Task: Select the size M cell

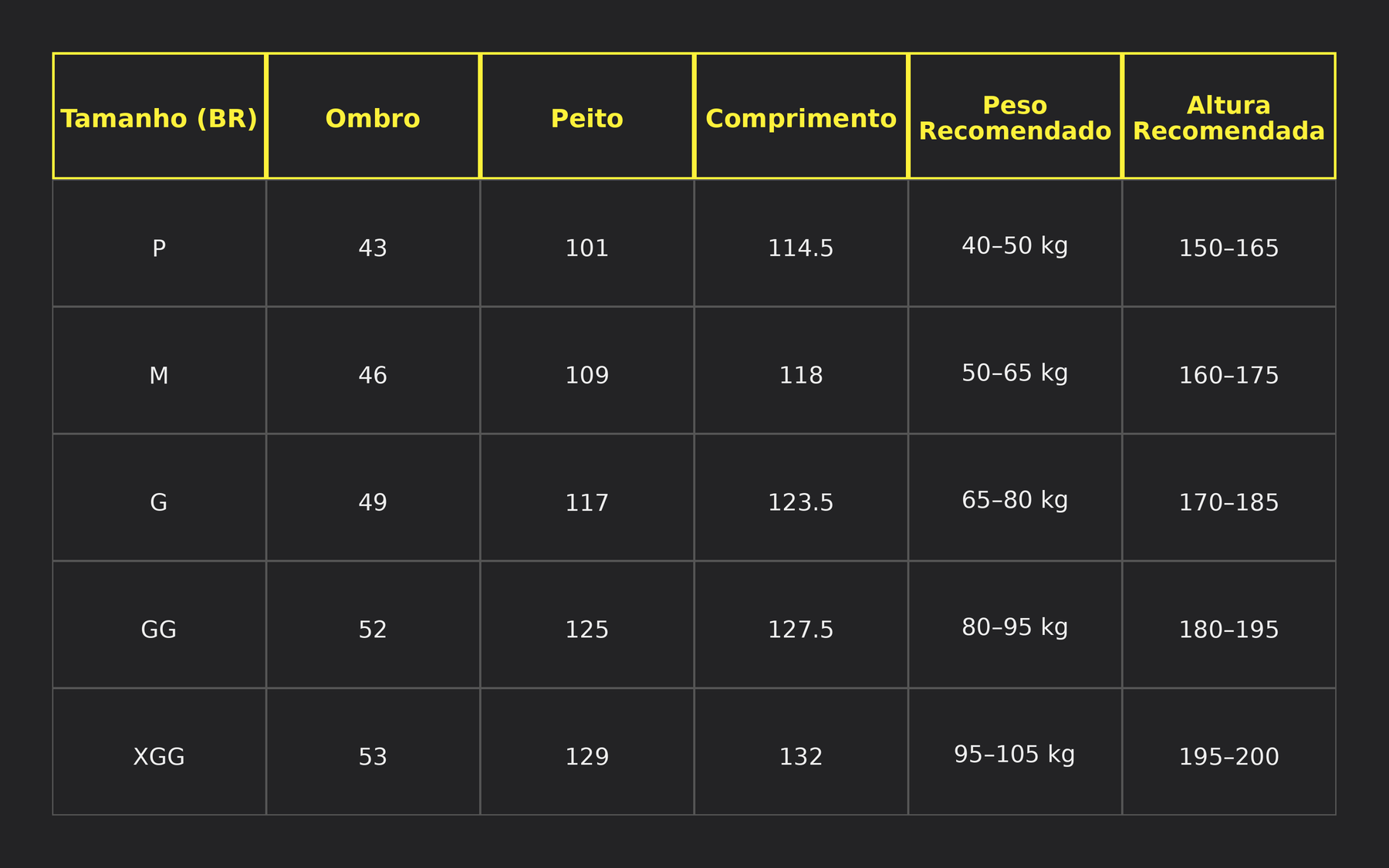Action: pos(159,375)
